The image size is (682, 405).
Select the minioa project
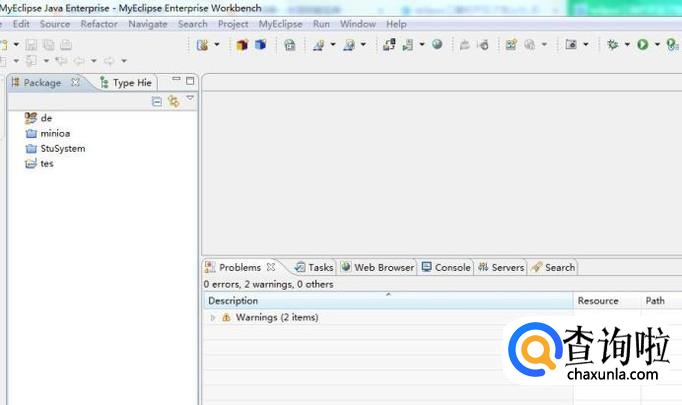[48, 133]
